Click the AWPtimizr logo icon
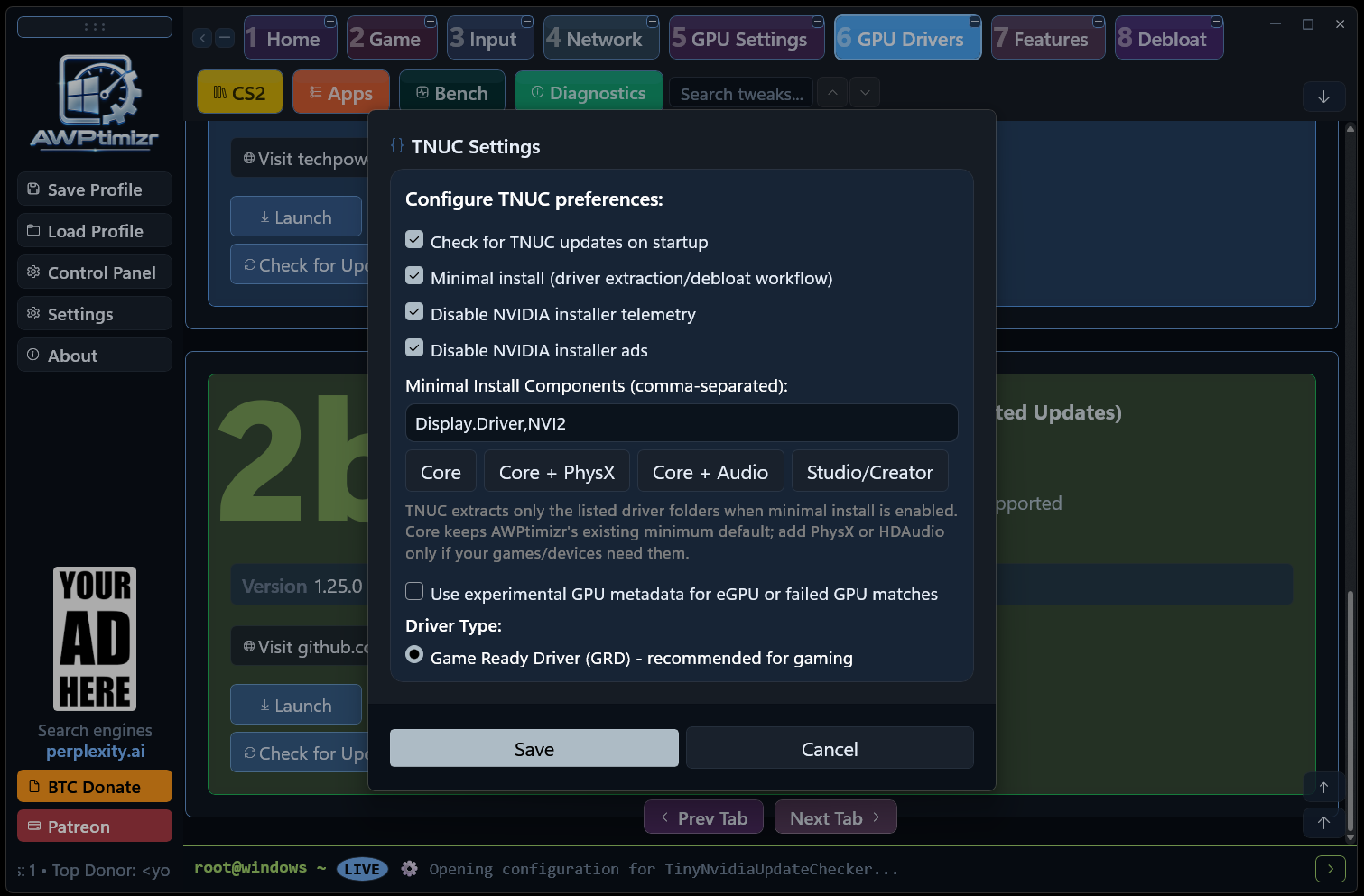 point(95,101)
